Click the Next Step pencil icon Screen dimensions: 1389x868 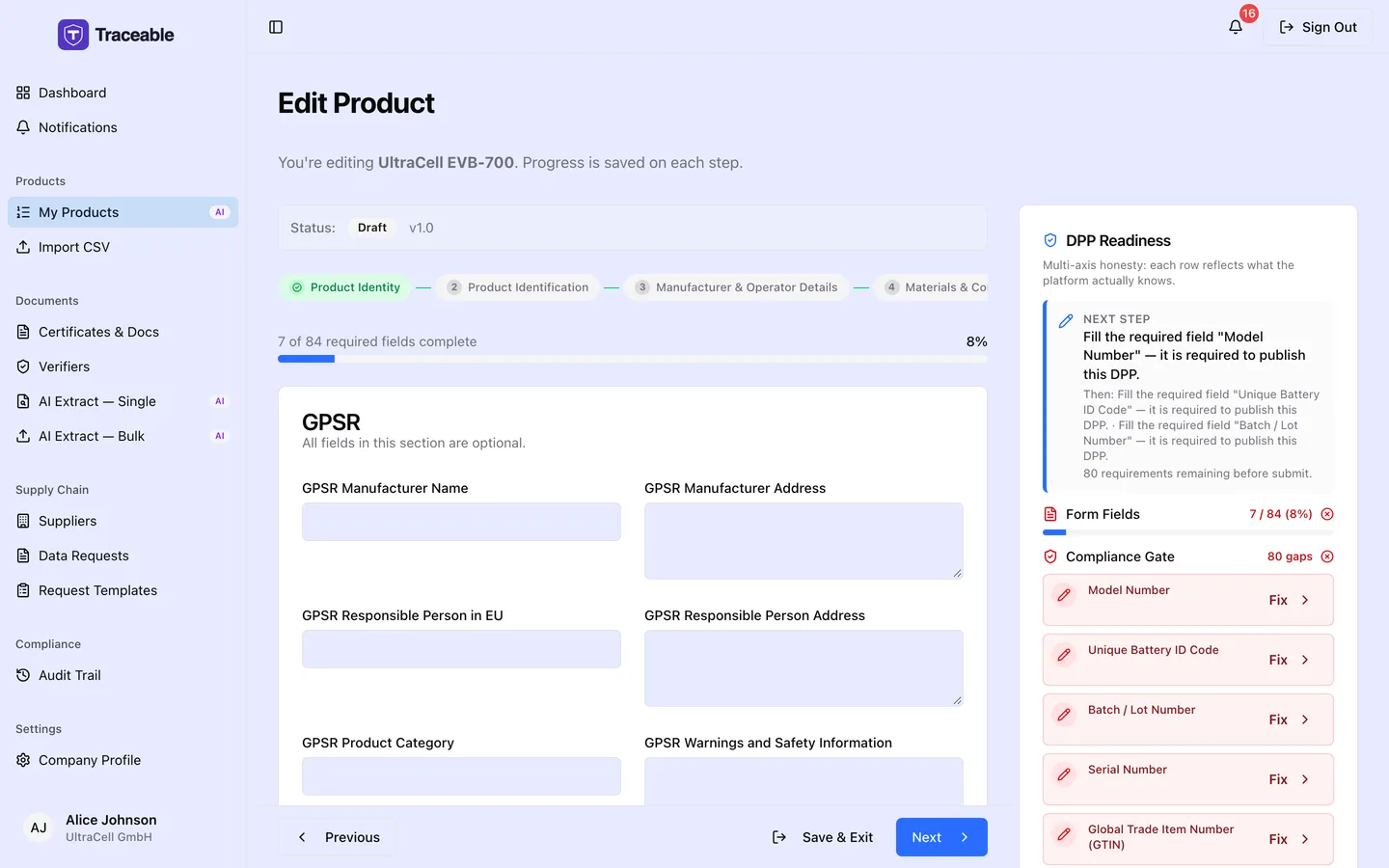point(1066,321)
